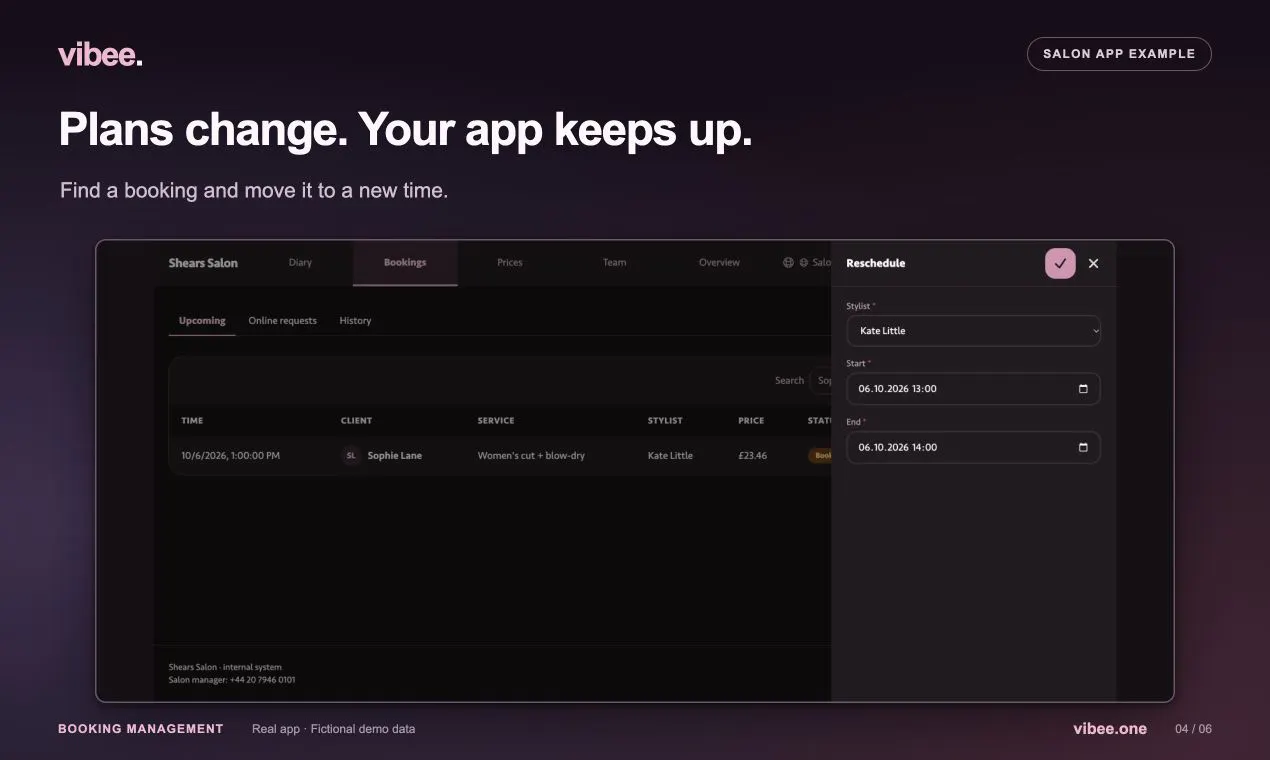Show the Upcoming bookings sub-tab
Image resolution: width=1270 pixels, height=760 pixels.
202,321
